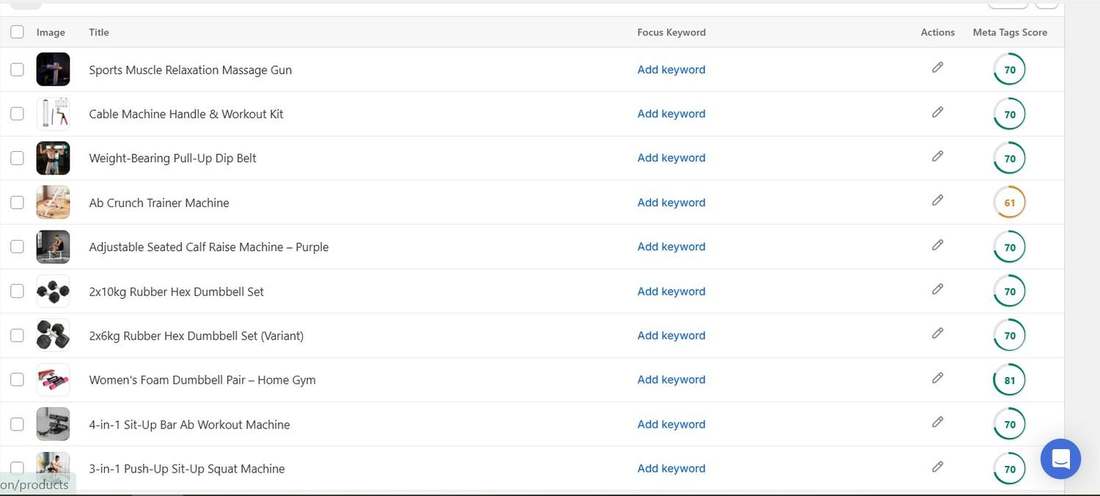Open title Sports Muscle Relaxation Massage Gun
1100x496 pixels.
(x=190, y=69)
